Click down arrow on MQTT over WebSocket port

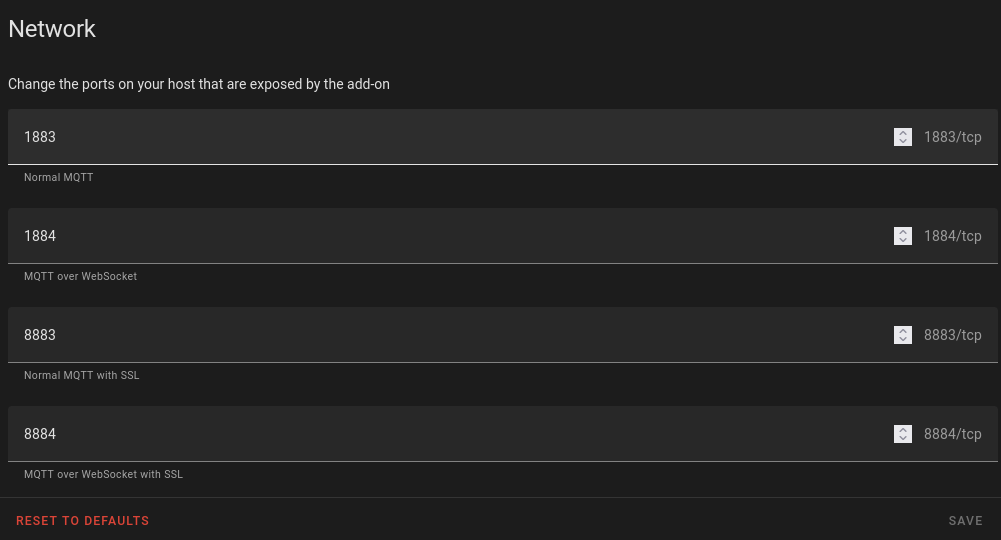[x=903, y=240]
